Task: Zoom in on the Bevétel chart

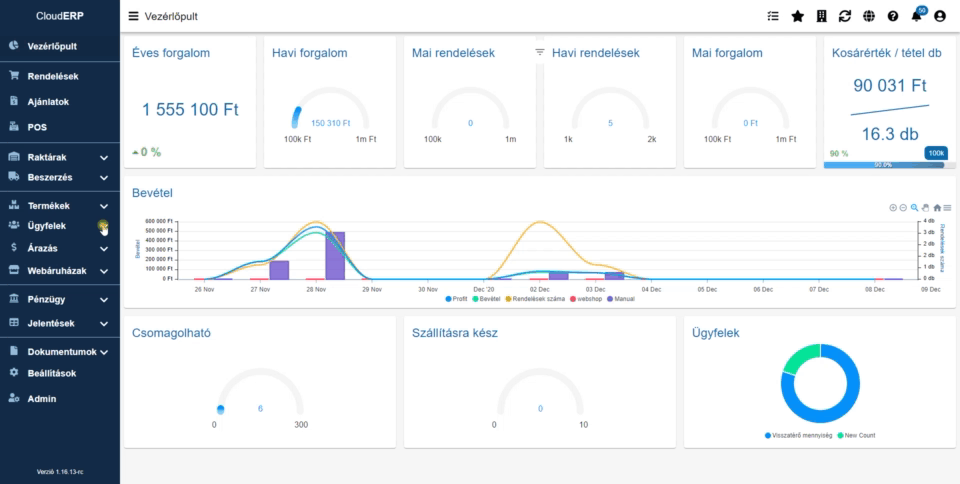Action: point(893,208)
